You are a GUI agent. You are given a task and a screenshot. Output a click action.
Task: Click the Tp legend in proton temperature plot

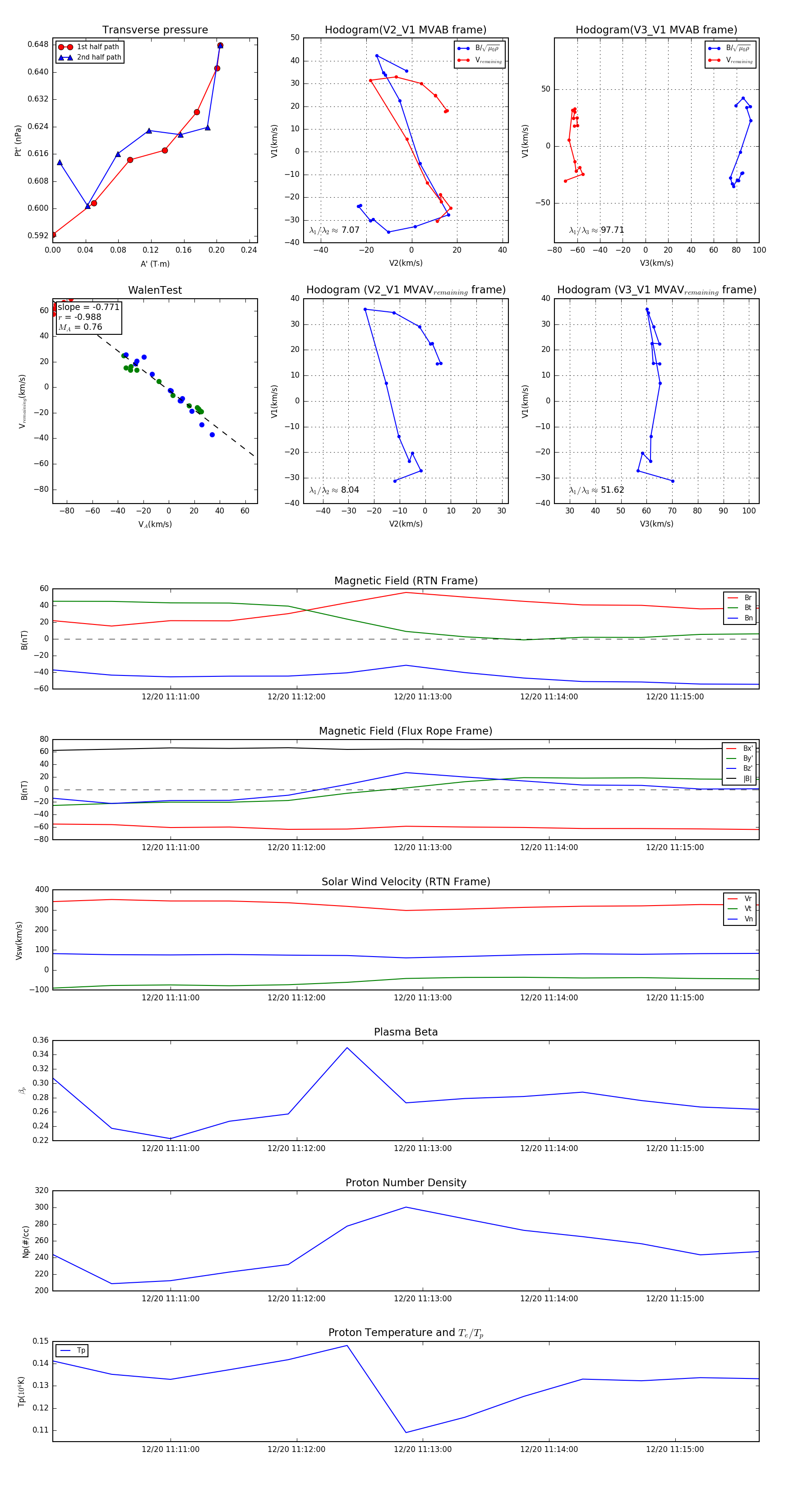(72, 1351)
